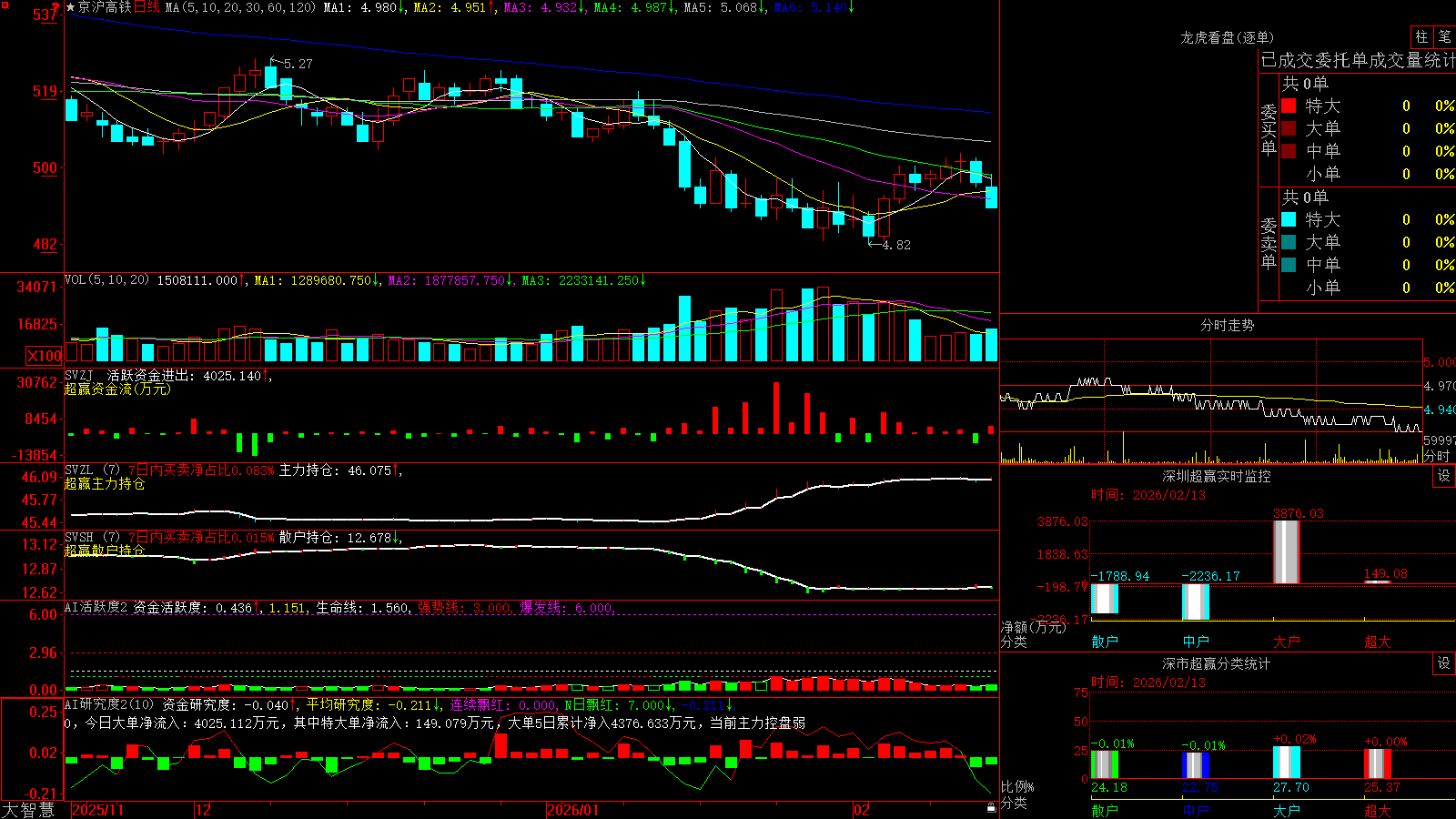Click the latest cyan candlestick at chart right edge
The height and width of the screenshot is (819, 1456).
(991, 197)
